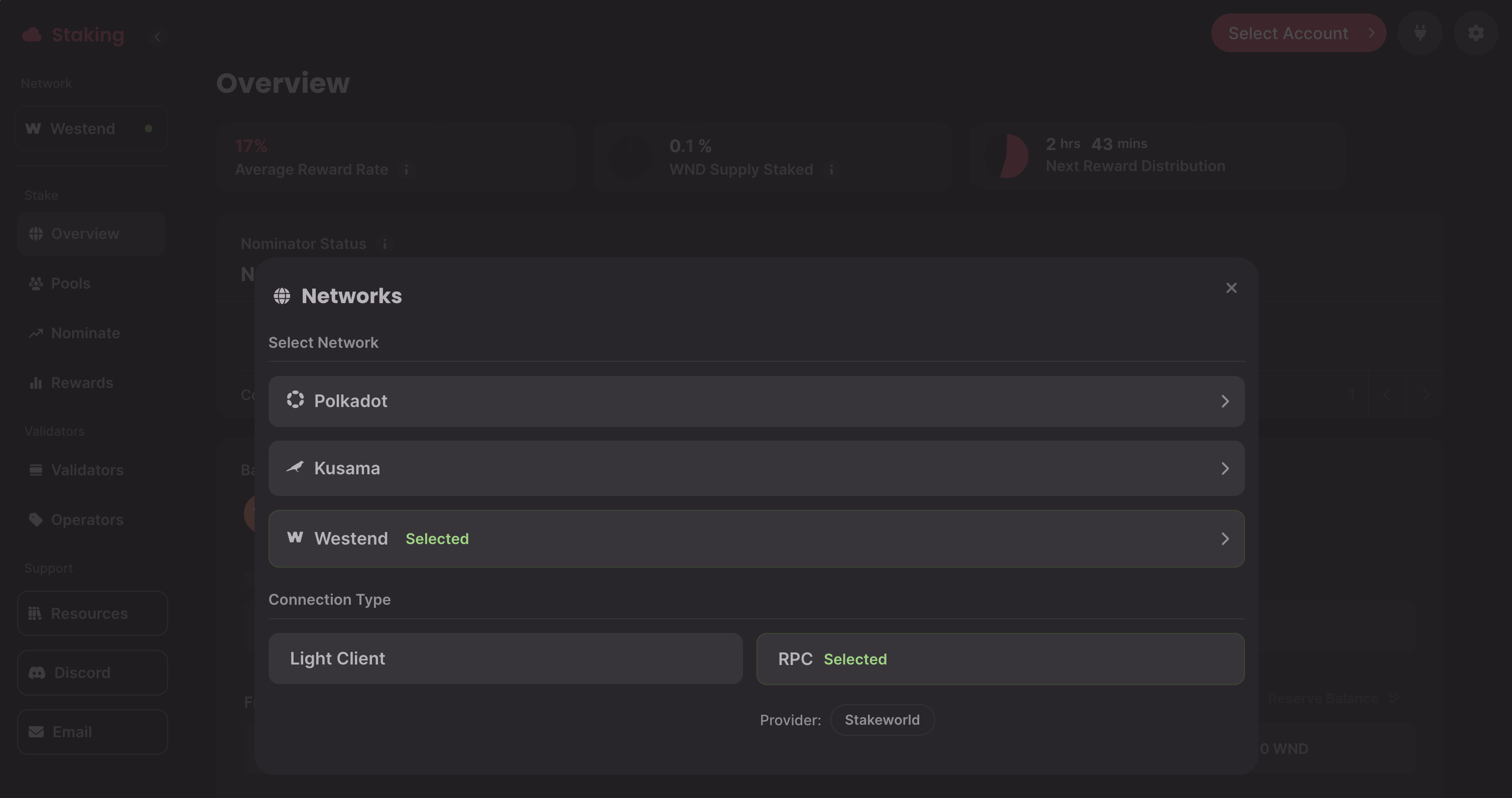
Task: Click the 'Reserve Balance' text
Action: [1323, 698]
